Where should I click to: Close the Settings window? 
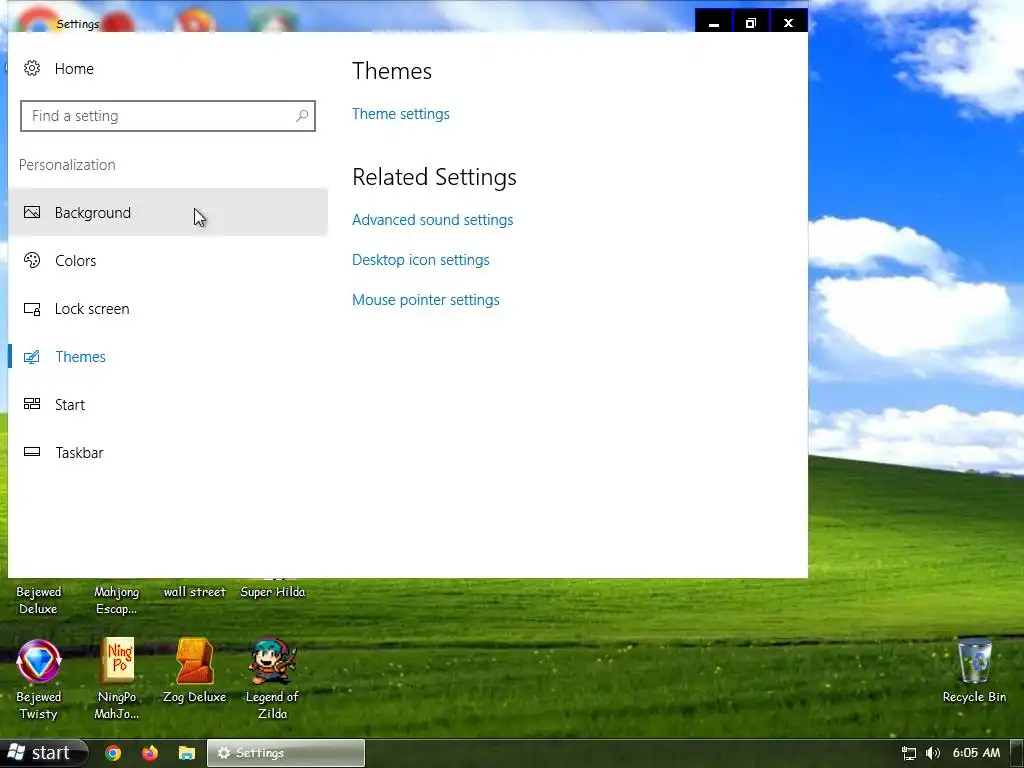pyautogui.click(x=788, y=22)
